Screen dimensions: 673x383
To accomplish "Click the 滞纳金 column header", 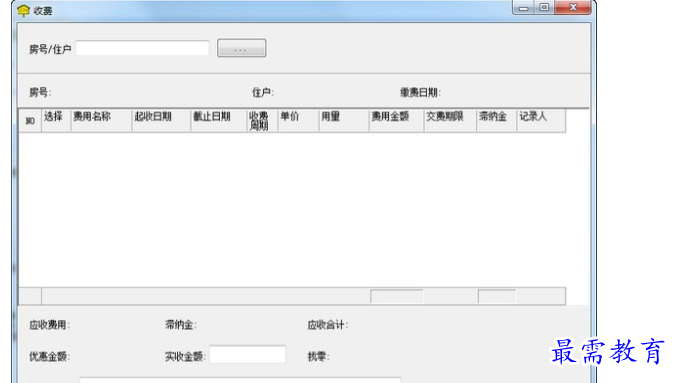I will [x=496, y=121].
